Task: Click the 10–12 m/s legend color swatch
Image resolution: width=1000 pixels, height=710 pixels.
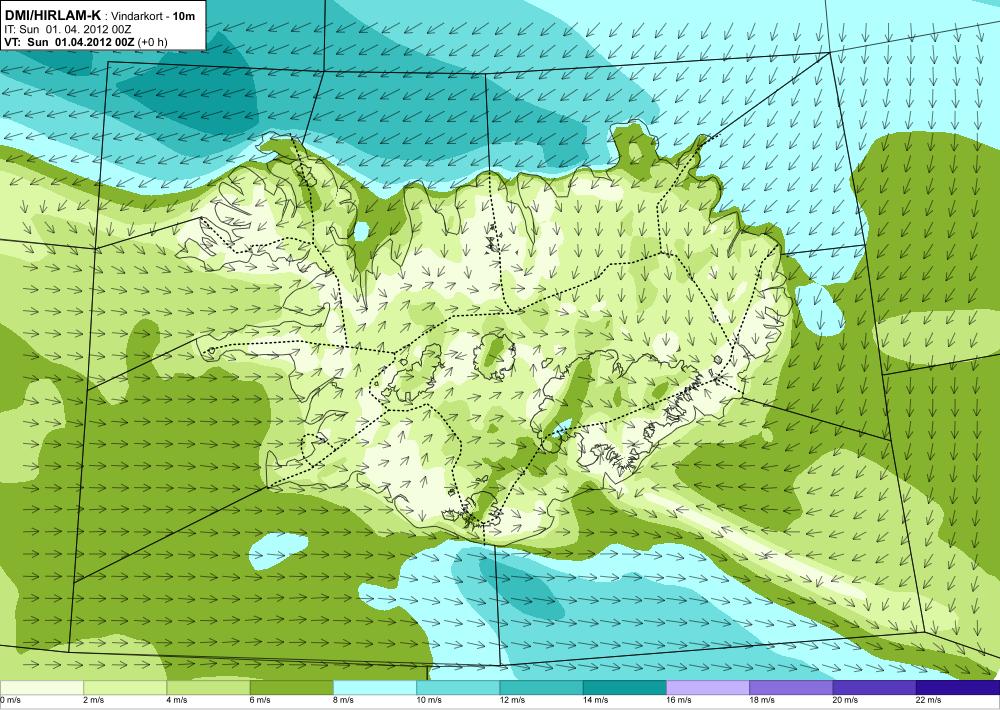Action: [x=458, y=688]
